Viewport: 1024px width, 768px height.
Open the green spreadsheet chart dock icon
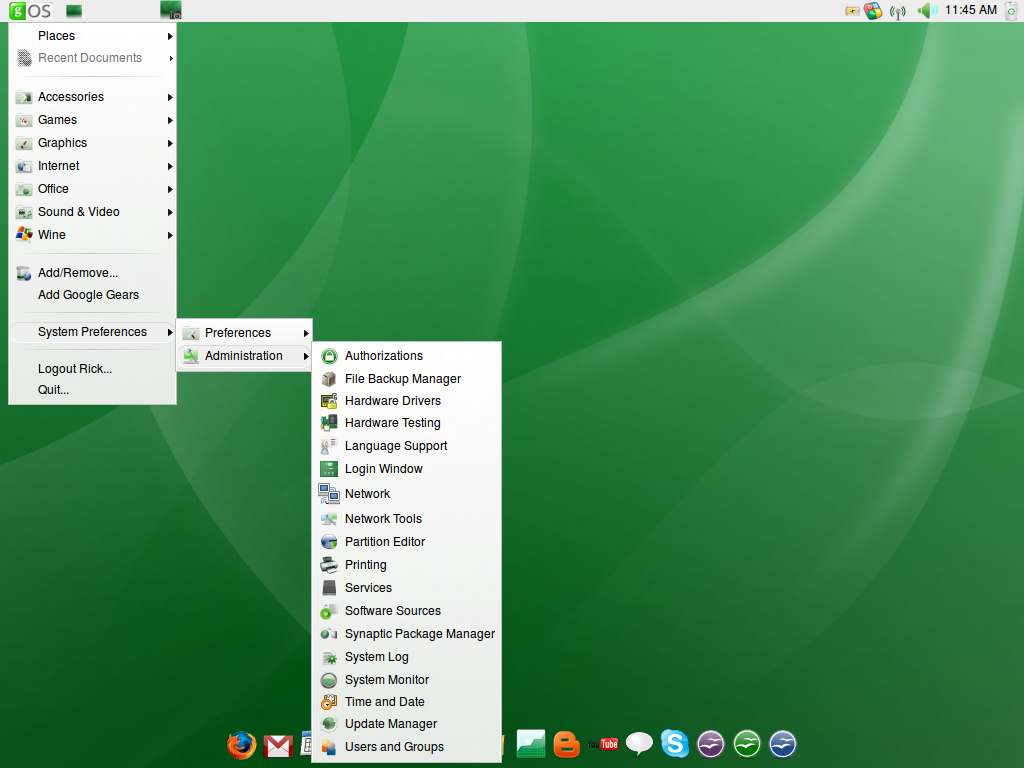coord(530,744)
